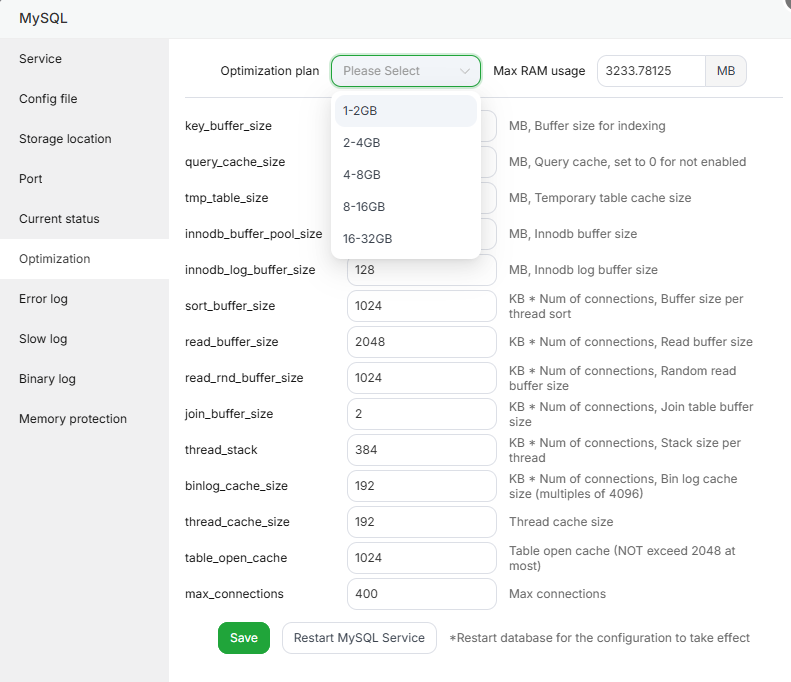Pick the 16-32GB optimization plan
The height and width of the screenshot is (682, 791).
[x=406, y=239]
